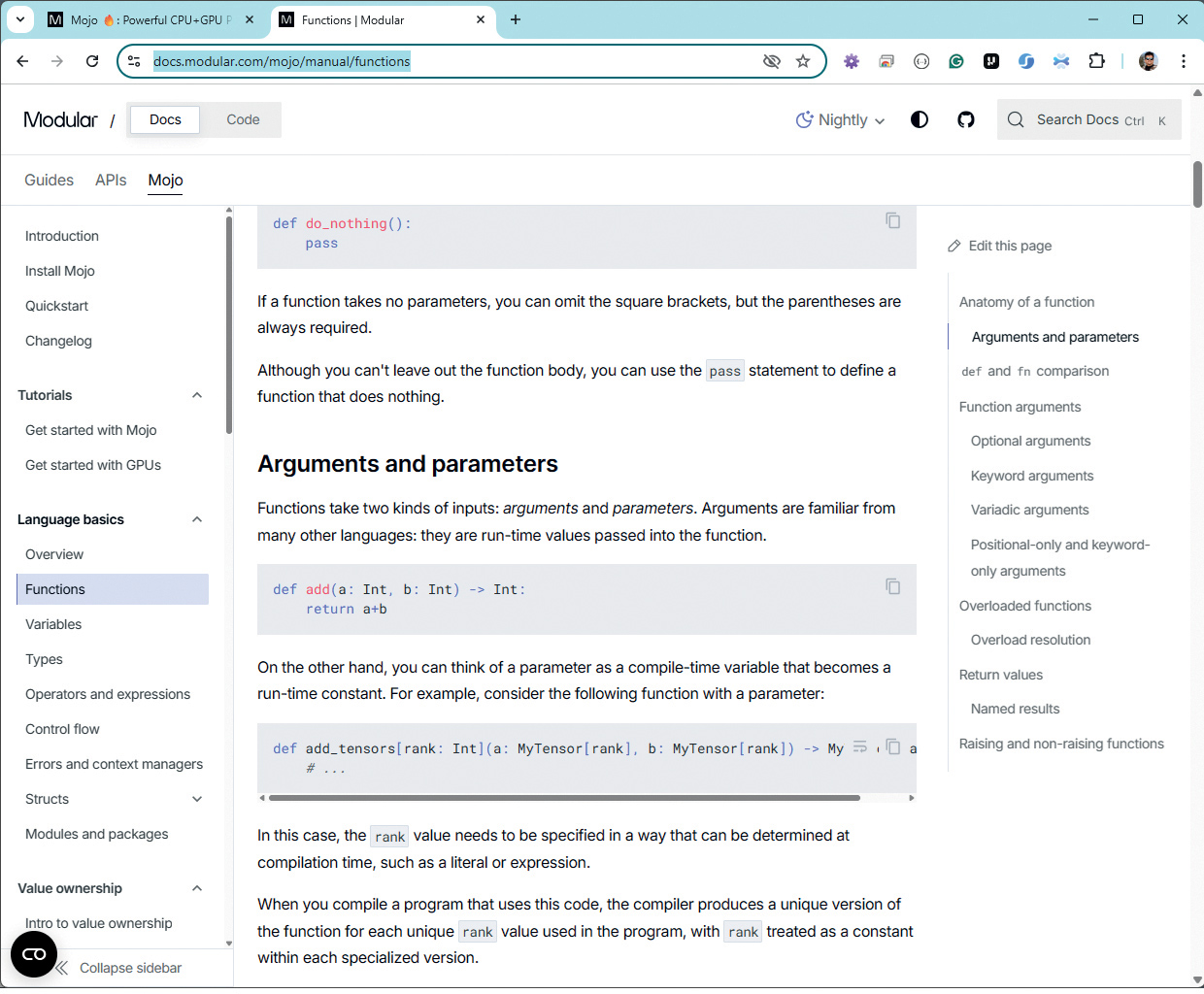
Task: Click Edit this page link
Action: [x=1009, y=246]
